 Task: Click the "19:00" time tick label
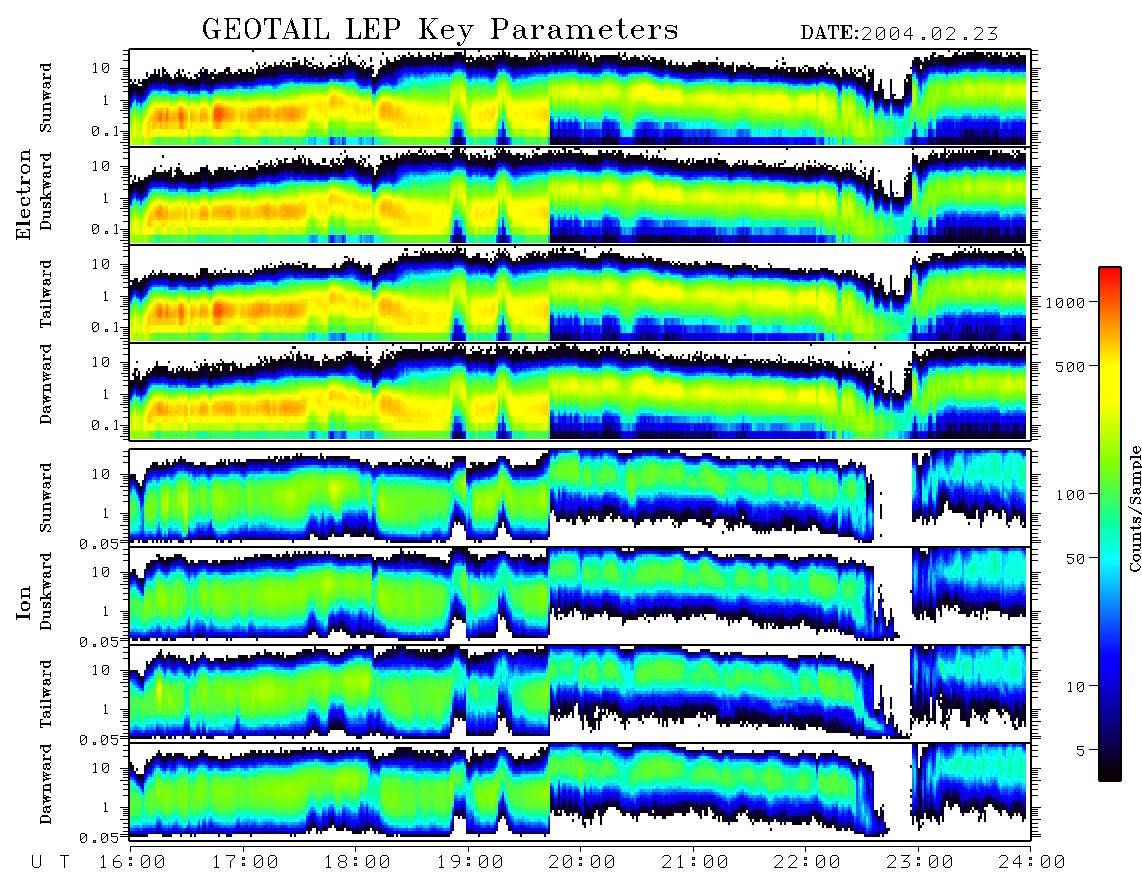[468, 862]
